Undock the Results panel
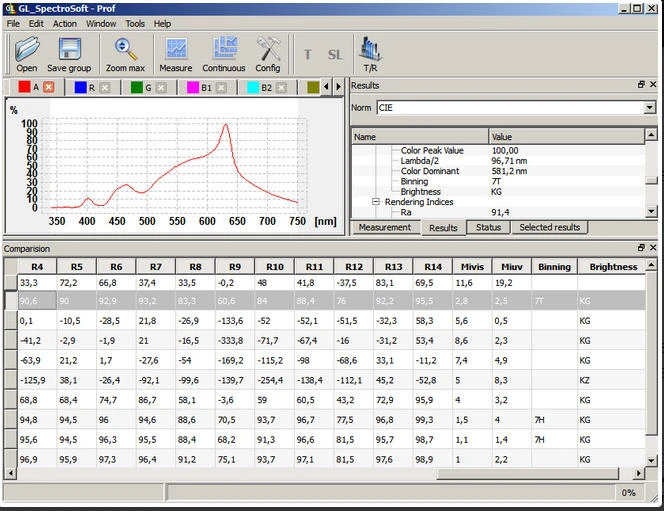 click(641, 86)
